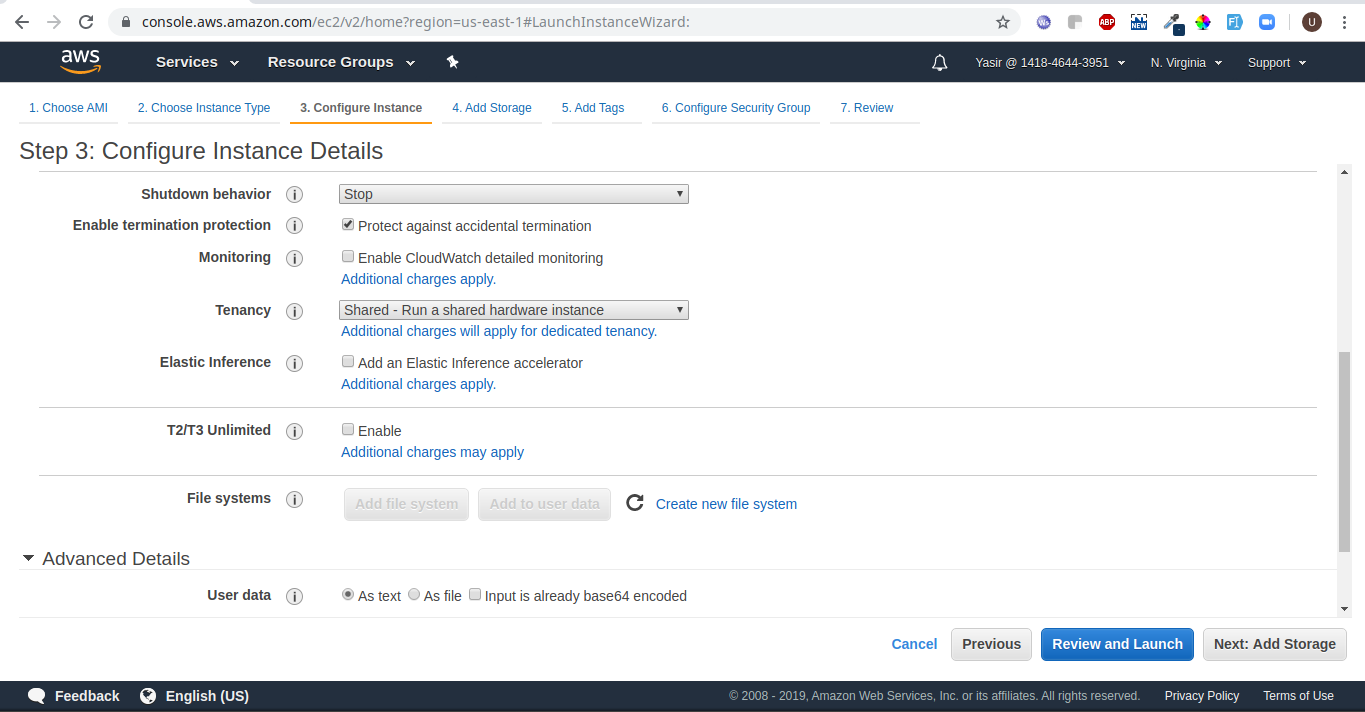
Task: Click the info icon next to Elastic Inference
Action: coord(294,363)
